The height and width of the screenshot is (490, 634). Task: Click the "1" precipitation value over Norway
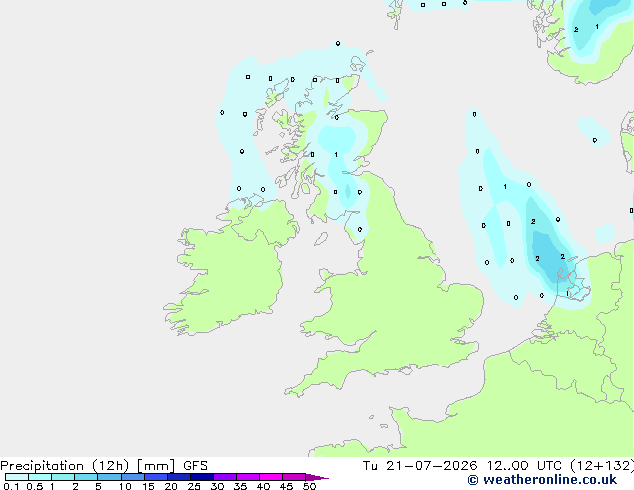pos(597,27)
